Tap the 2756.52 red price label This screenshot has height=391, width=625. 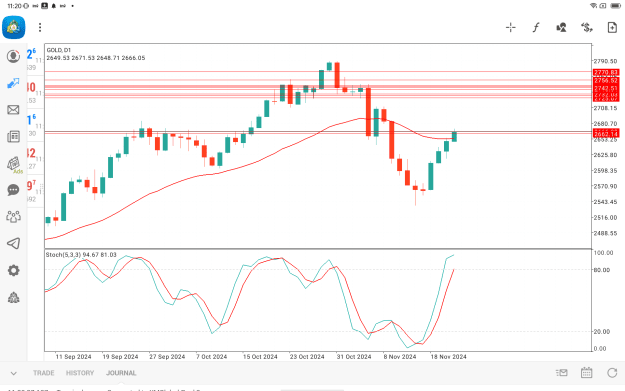point(605,81)
